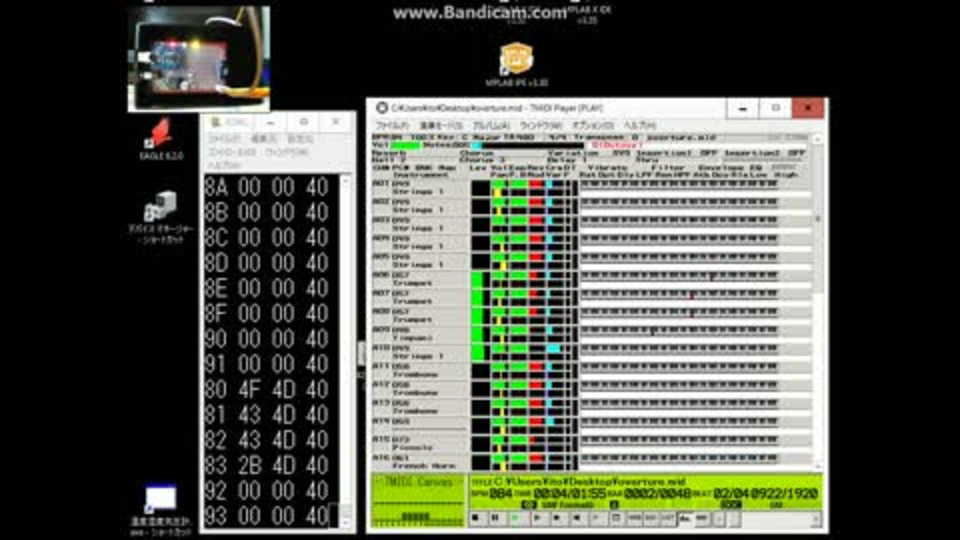The height and width of the screenshot is (540, 960).
Task: Open 演奏モード menu in TMIDI Player
Action: (441, 125)
